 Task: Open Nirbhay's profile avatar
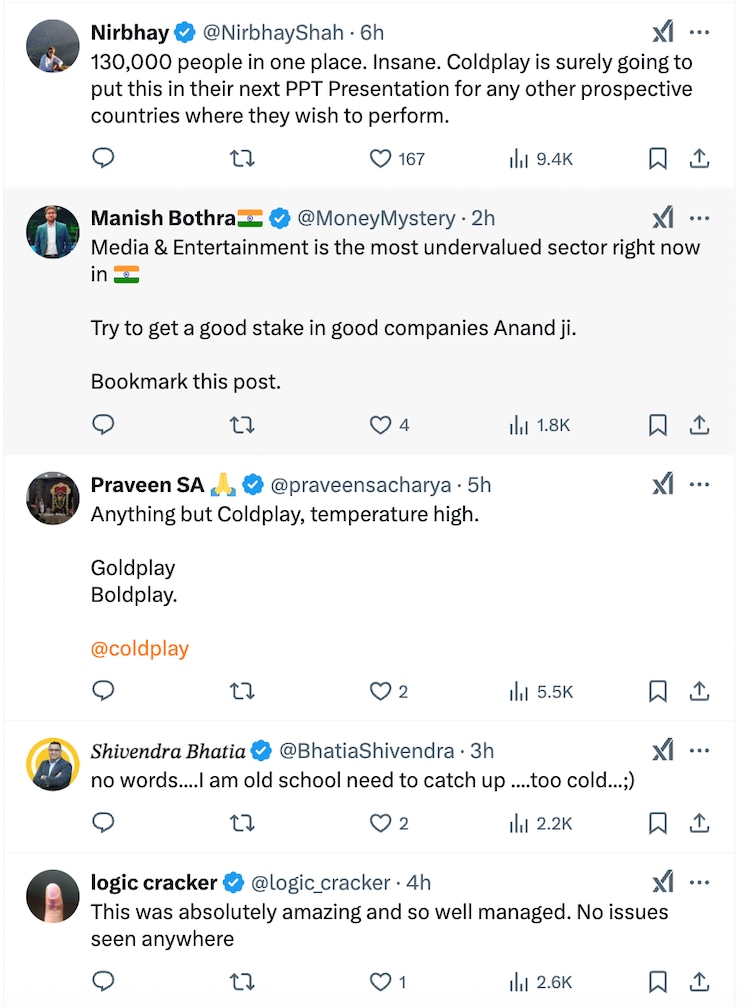[53, 45]
